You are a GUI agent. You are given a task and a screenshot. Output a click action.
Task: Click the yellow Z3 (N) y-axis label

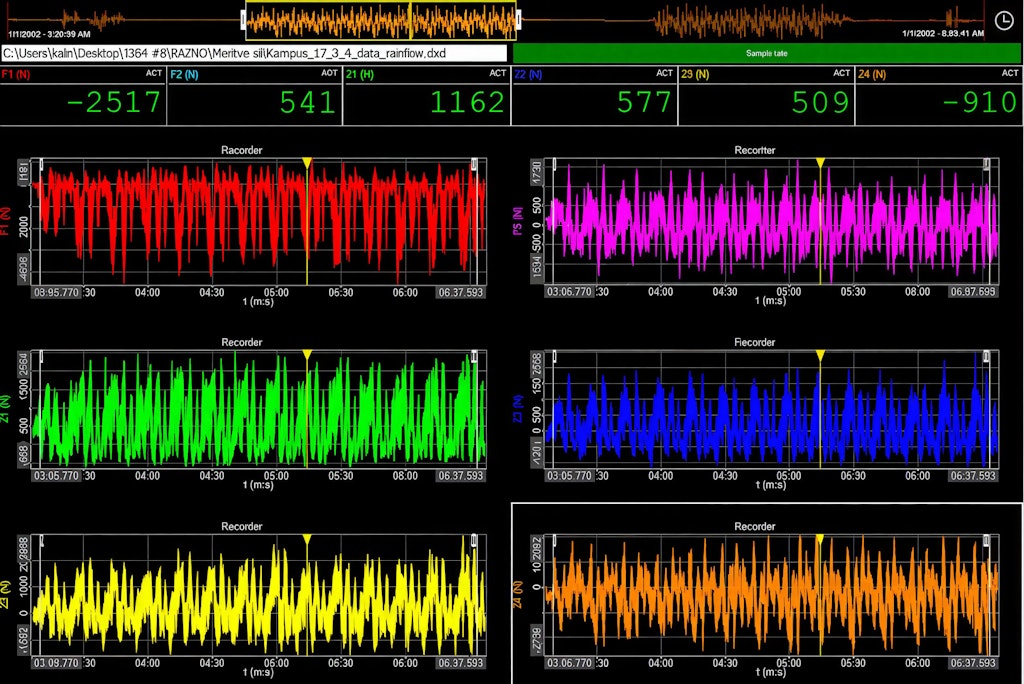(x=5, y=594)
